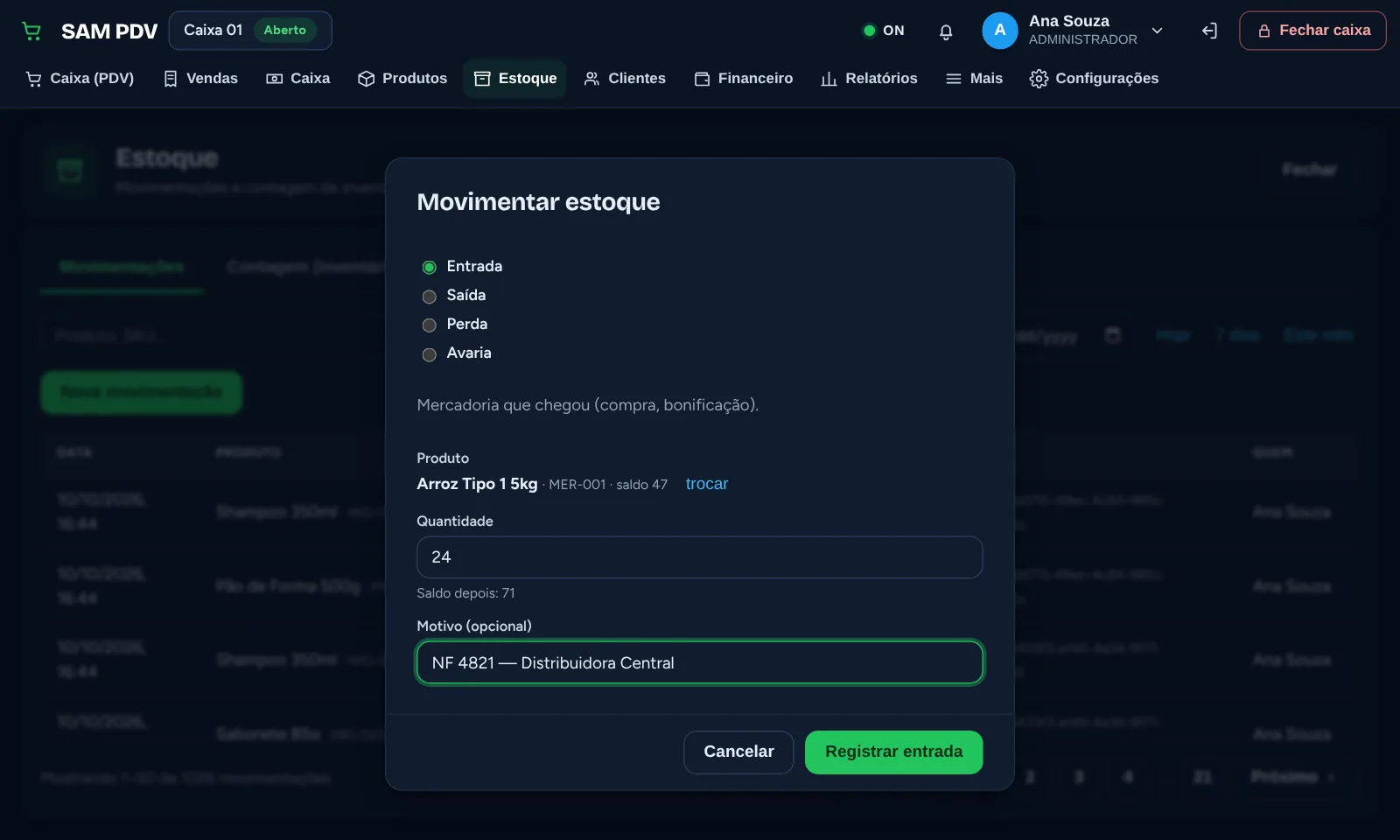Open the Produtos section
The width and height of the screenshot is (1400, 840).
coord(402,79)
